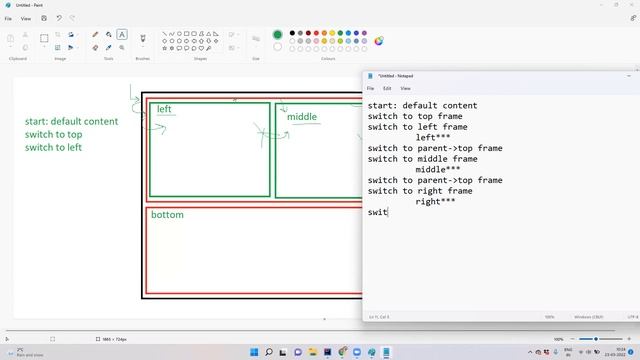
Task: Click the Rotate image icon
Action: (71, 35)
